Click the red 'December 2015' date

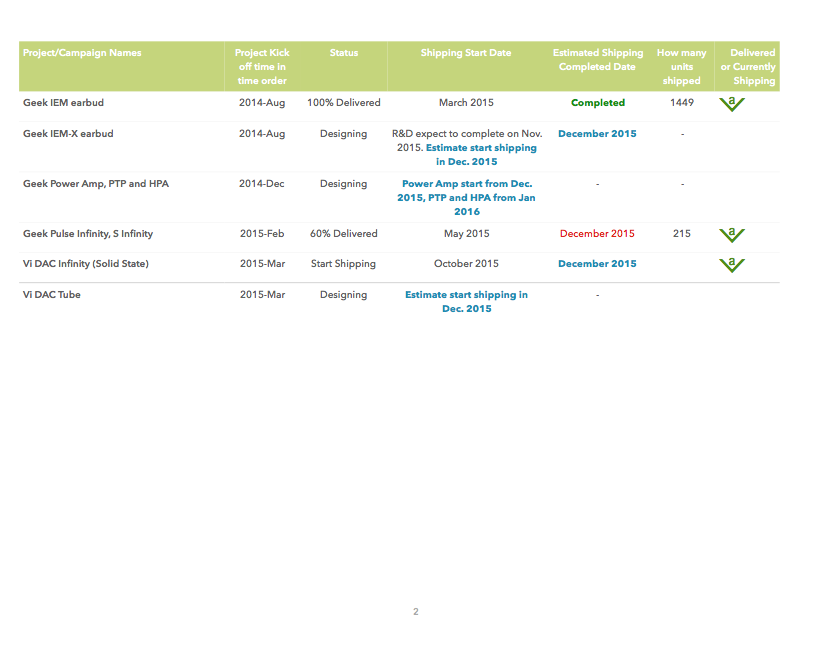pyautogui.click(x=597, y=233)
